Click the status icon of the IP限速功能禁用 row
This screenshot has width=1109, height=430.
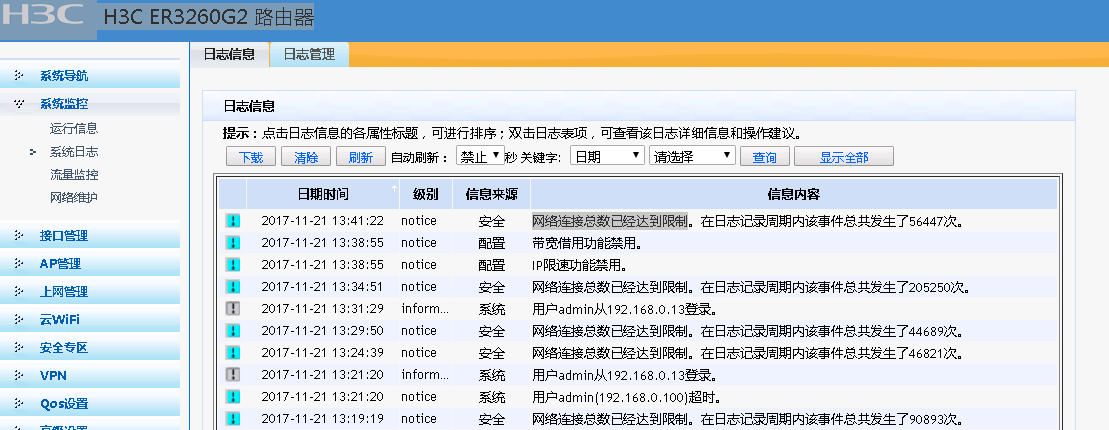tap(233, 265)
